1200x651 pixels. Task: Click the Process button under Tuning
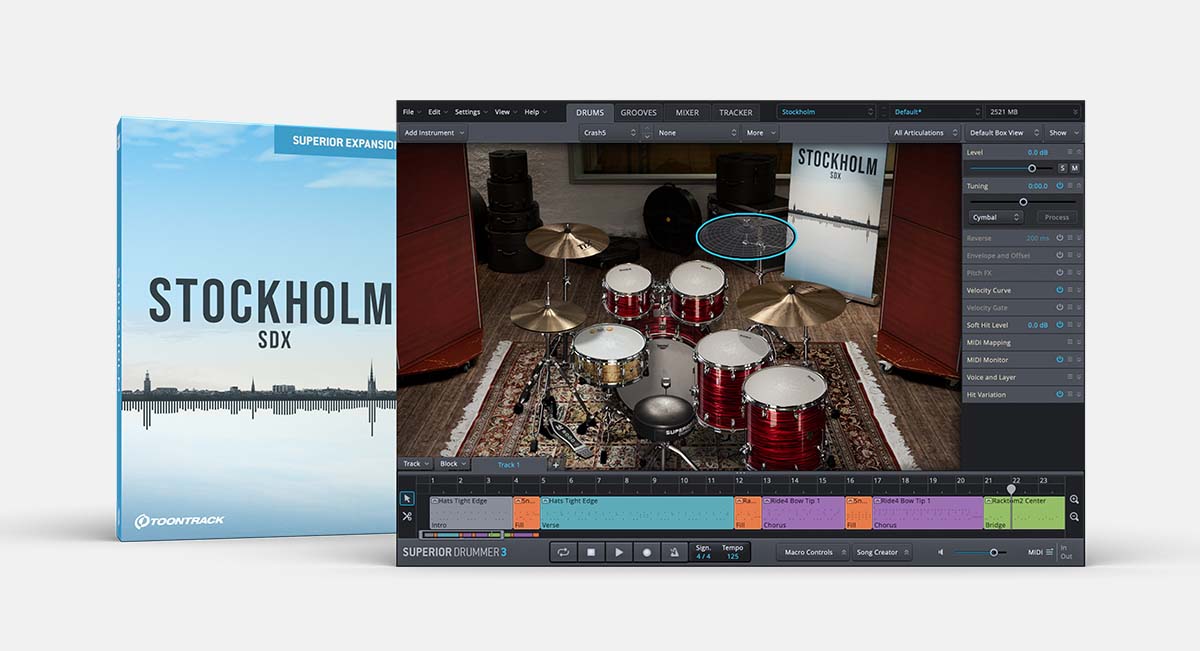[x=1057, y=217]
